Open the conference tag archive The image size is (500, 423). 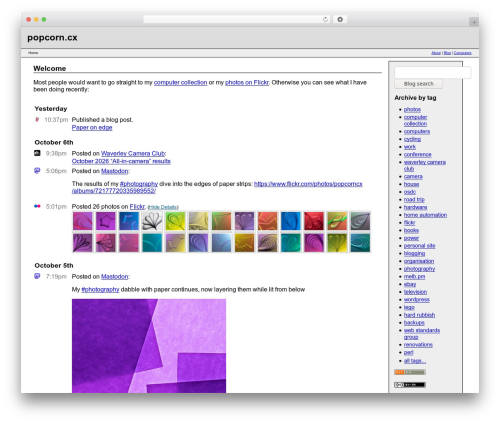pos(418,154)
